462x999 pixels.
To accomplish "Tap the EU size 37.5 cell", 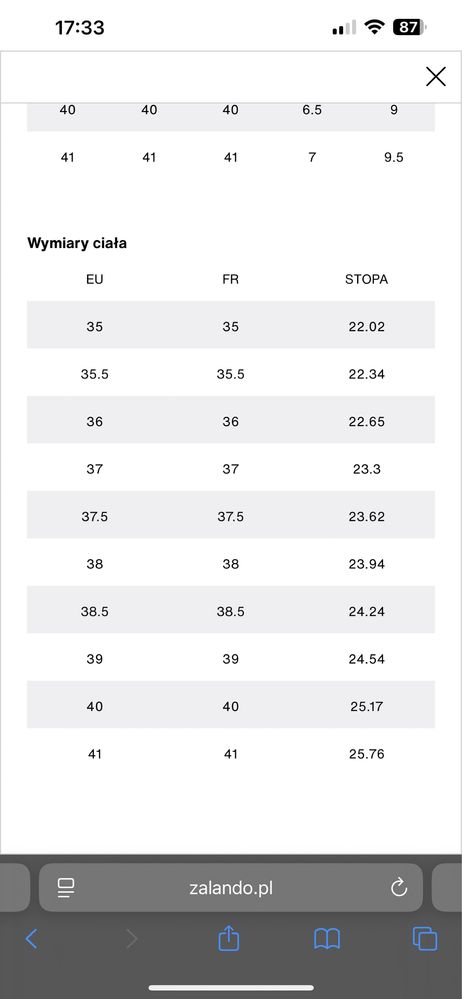I will [x=94, y=516].
